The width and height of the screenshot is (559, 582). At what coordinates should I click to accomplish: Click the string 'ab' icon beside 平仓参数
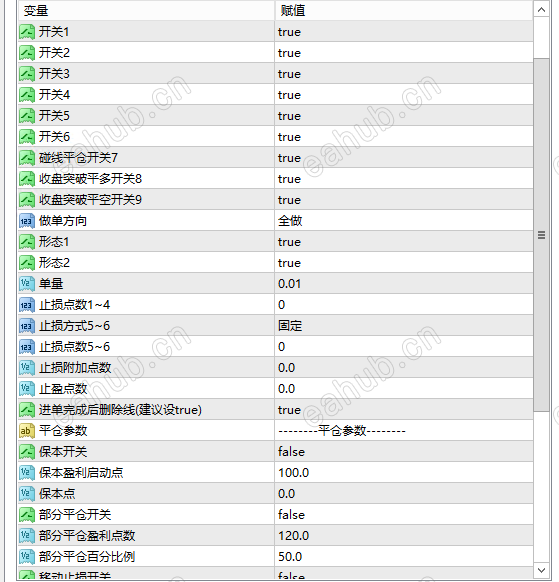[x=27, y=431]
